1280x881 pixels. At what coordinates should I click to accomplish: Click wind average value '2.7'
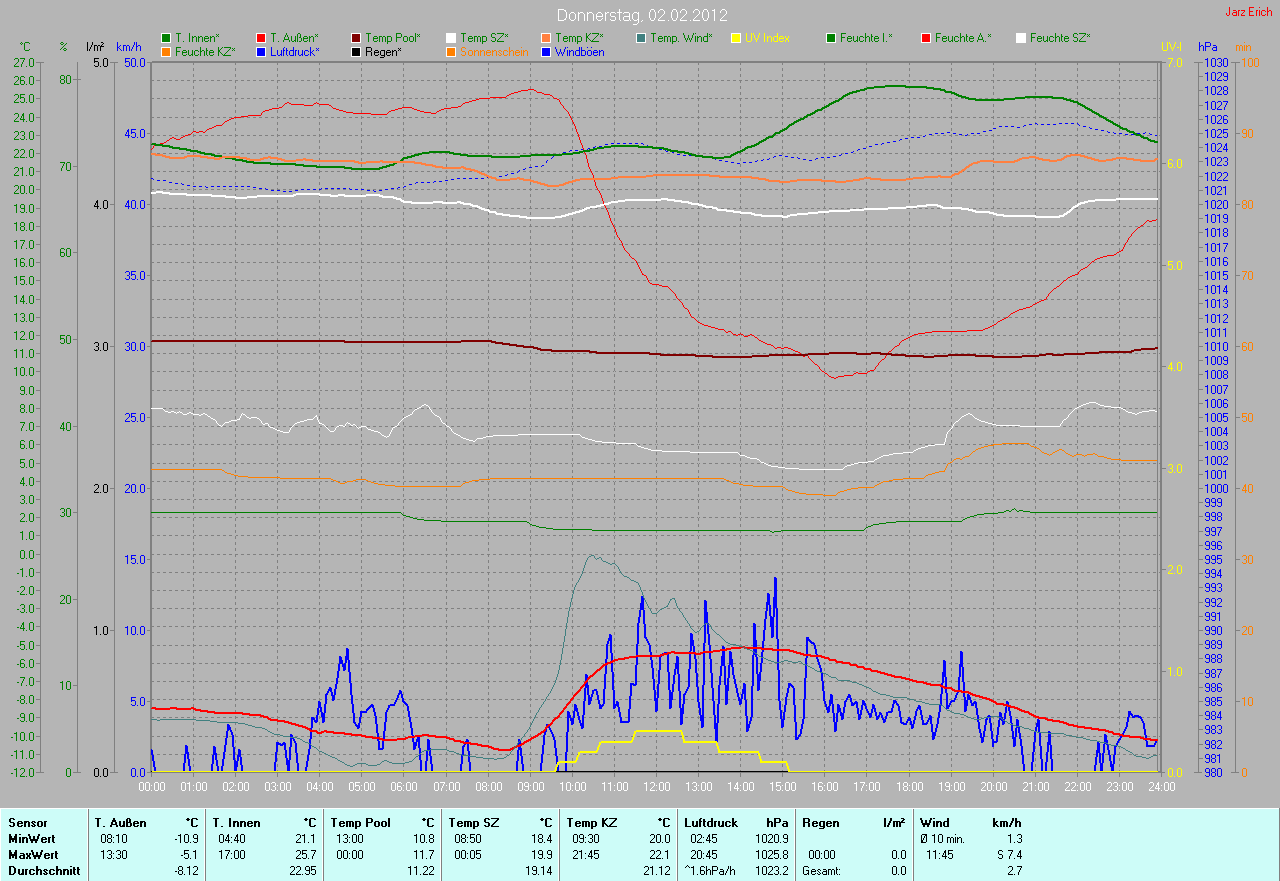click(x=1014, y=871)
